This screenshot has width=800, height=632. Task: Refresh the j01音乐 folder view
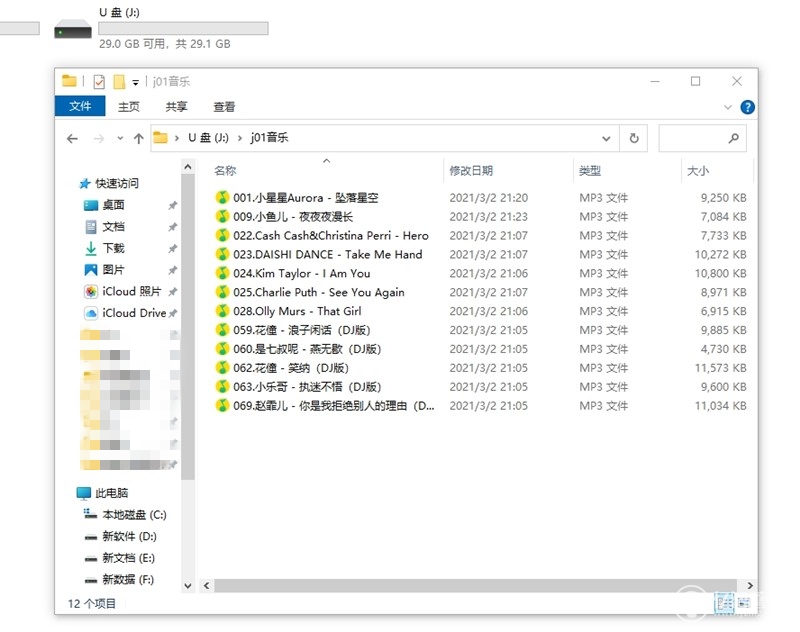(634, 138)
